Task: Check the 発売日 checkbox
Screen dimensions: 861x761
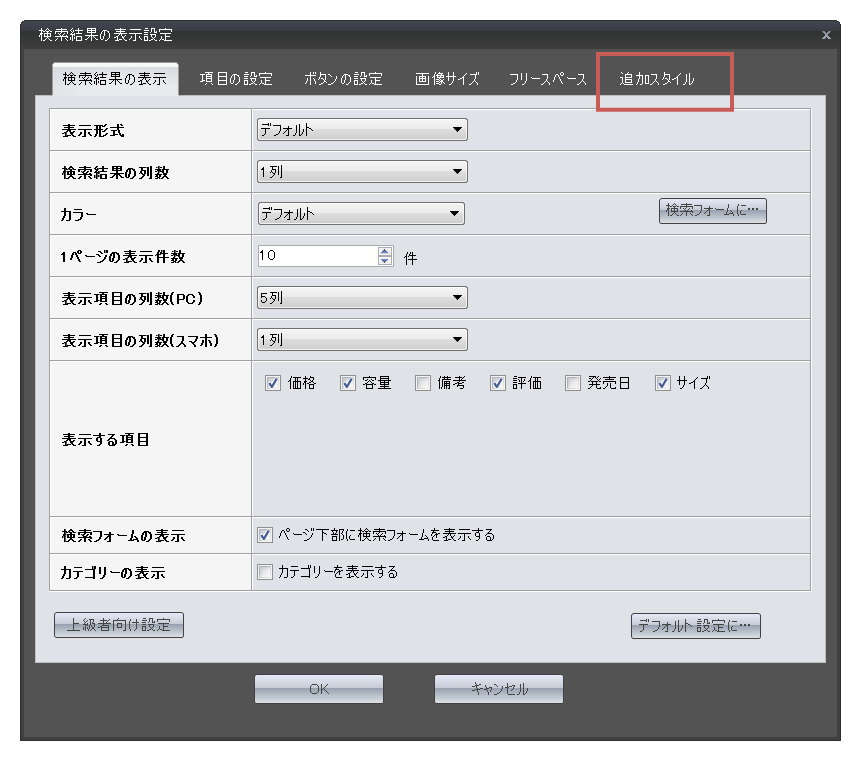Action: tap(573, 383)
